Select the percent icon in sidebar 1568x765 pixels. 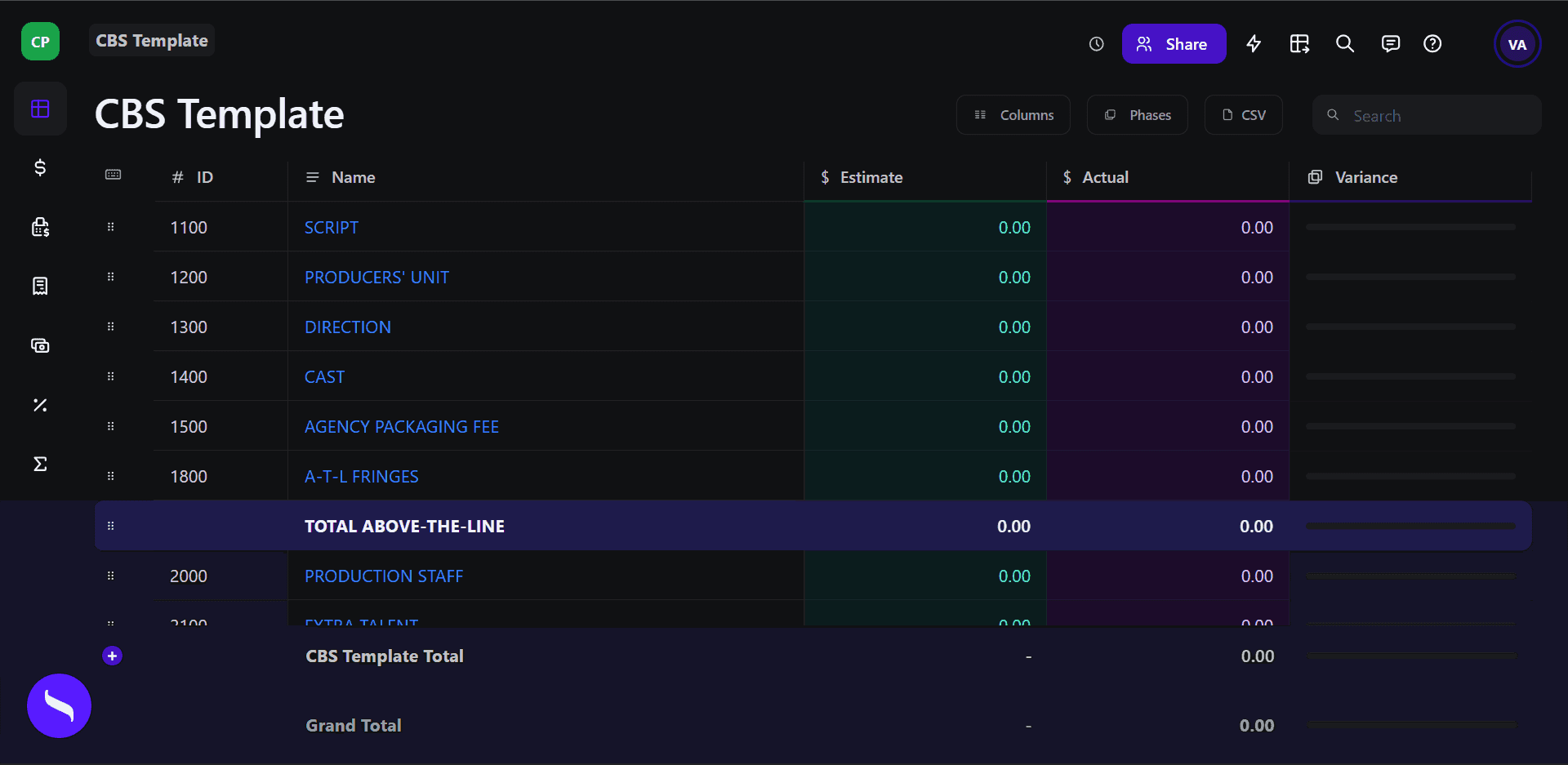(x=40, y=405)
